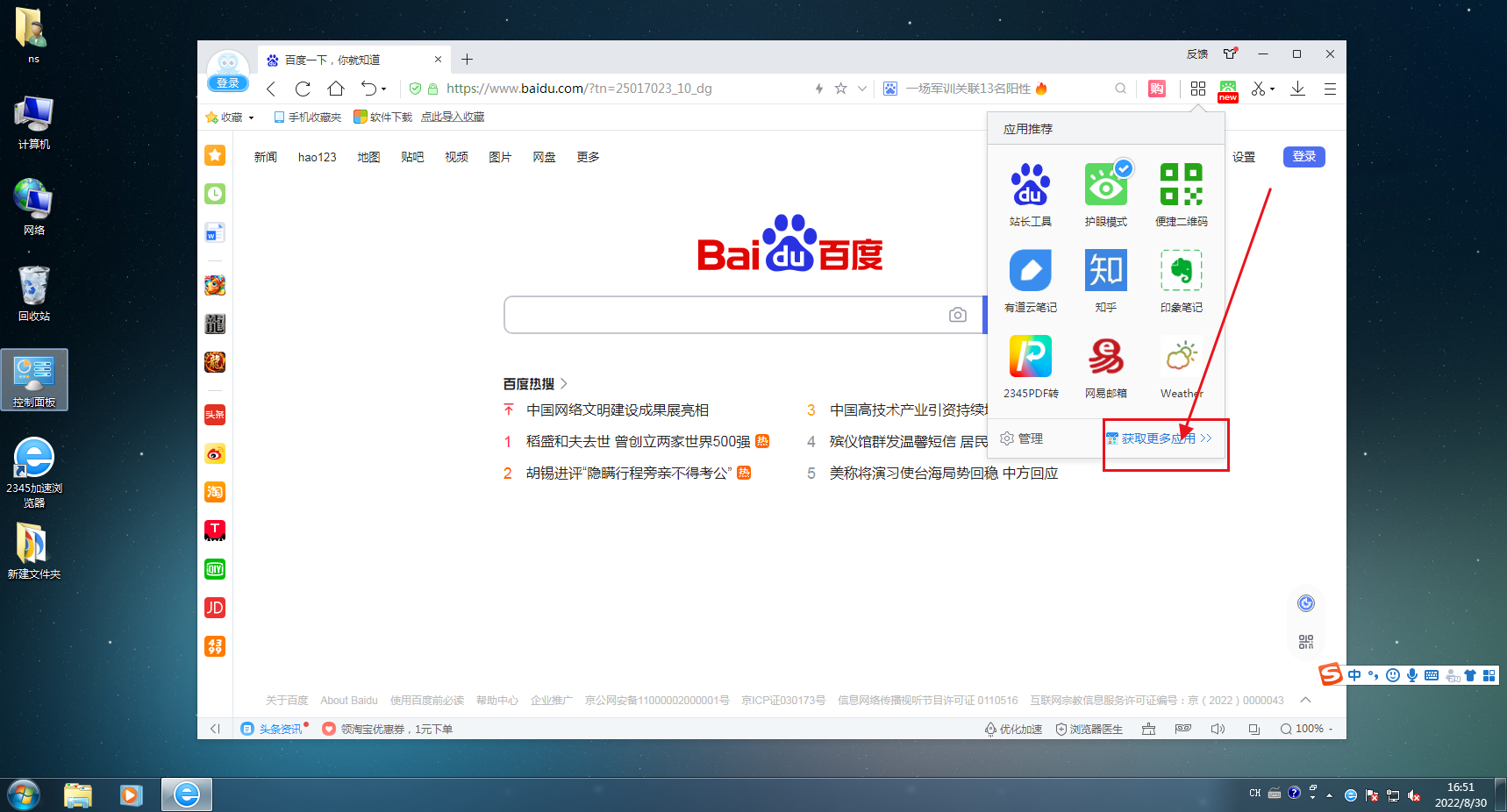Open the 便捷二维码 QR code app
Screen dimensions: 1507x812
[1182, 194]
